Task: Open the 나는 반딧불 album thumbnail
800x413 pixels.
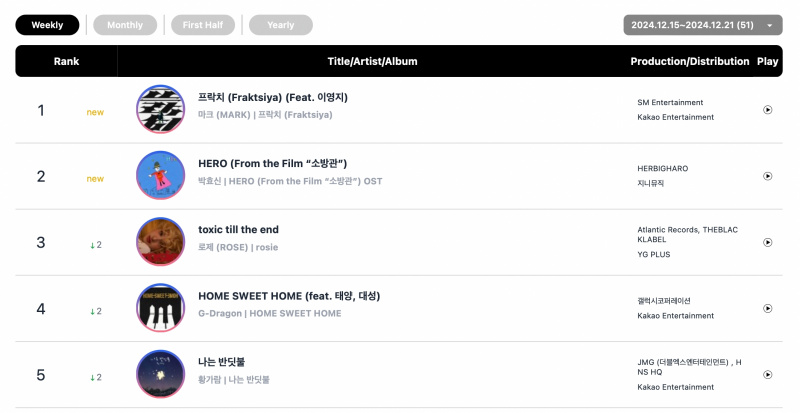Action: tap(161, 374)
